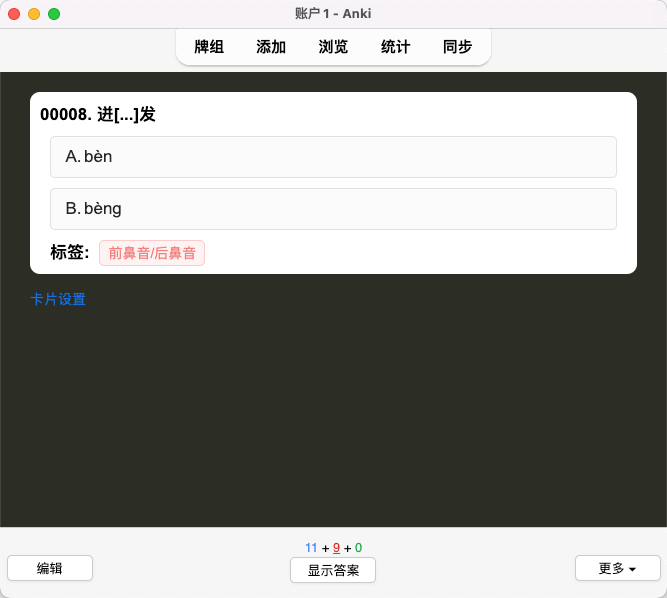Expand the 更多 dropdown menu
The image size is (667, 598).
617,568
